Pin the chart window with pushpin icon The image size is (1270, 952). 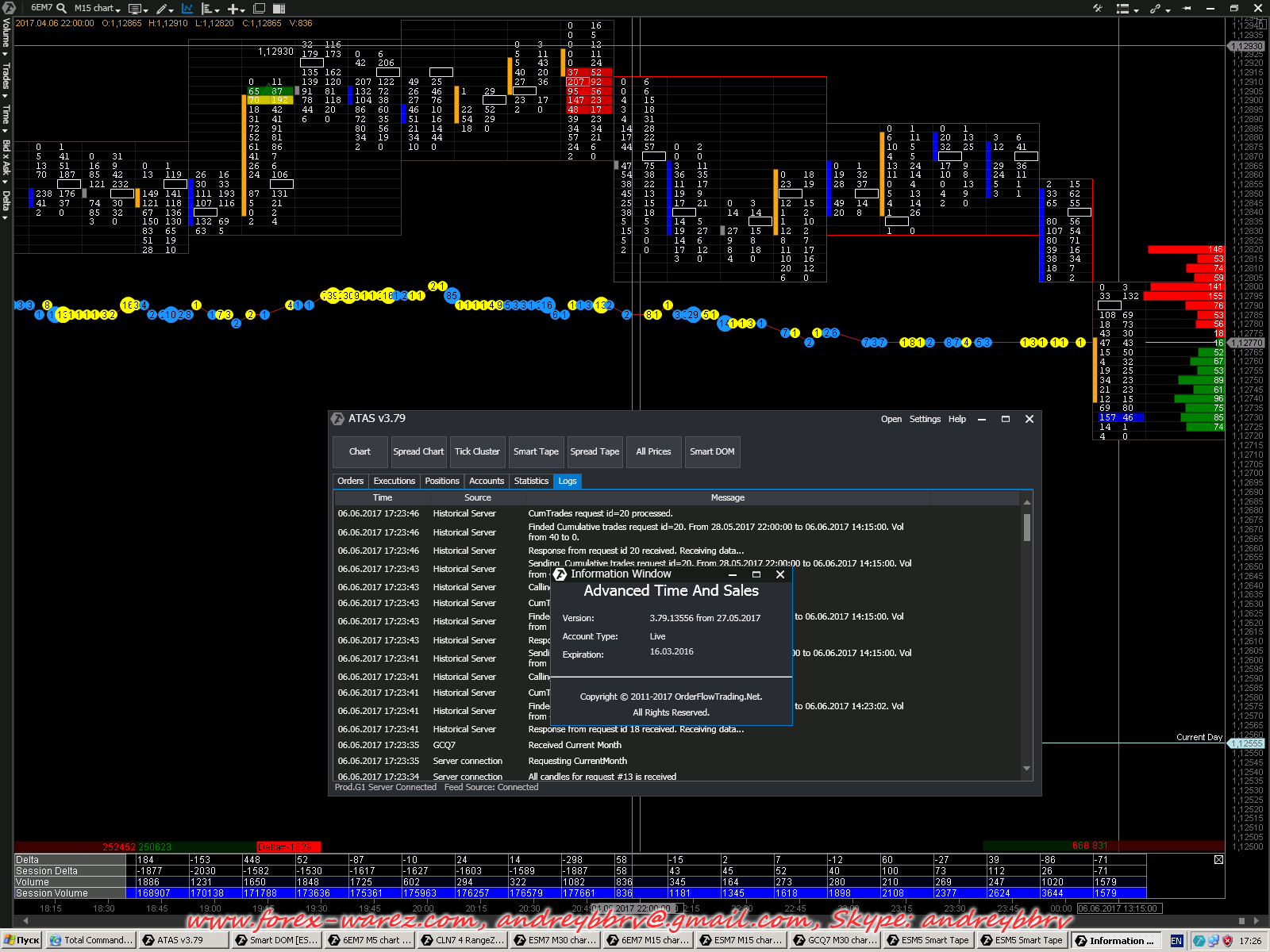point(1187,9)
